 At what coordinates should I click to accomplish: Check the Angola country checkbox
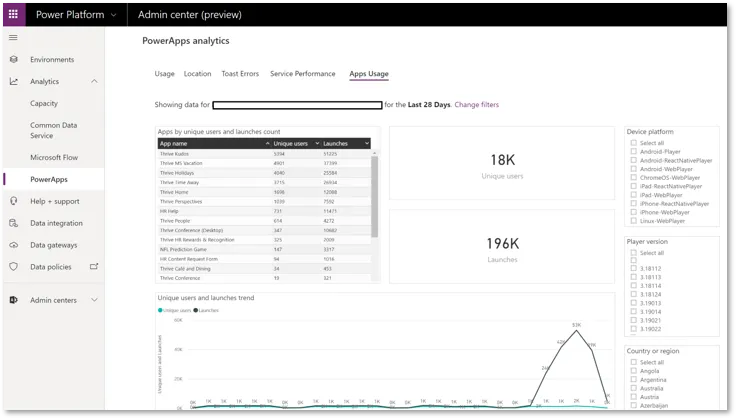[634, 371]
